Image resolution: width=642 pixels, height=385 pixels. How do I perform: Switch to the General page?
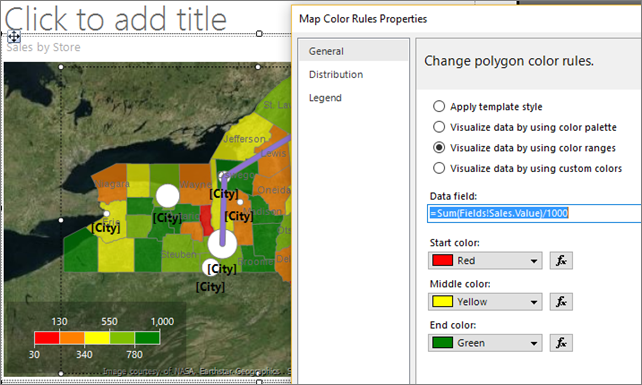[x=353, y=51]
